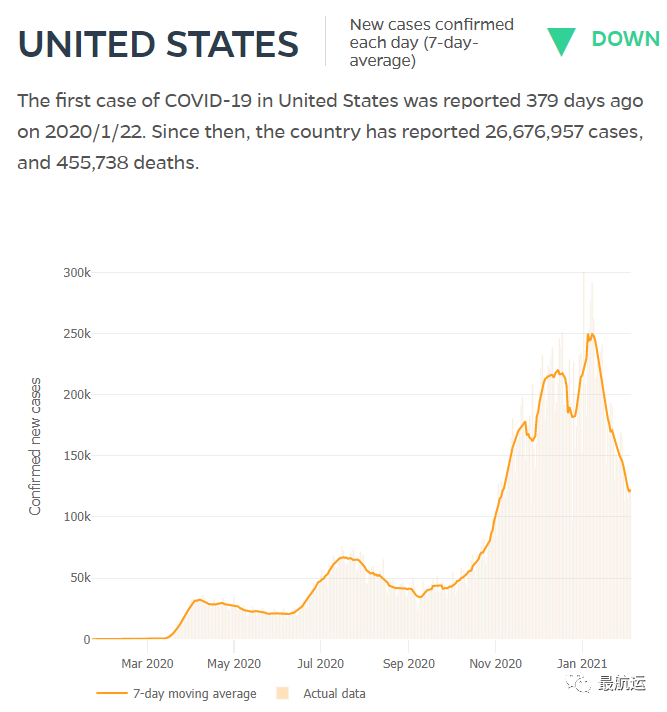This screenshot has width=667, height=712.
Task: Click the May 2020 axis label
Action: tap(234, 663)
